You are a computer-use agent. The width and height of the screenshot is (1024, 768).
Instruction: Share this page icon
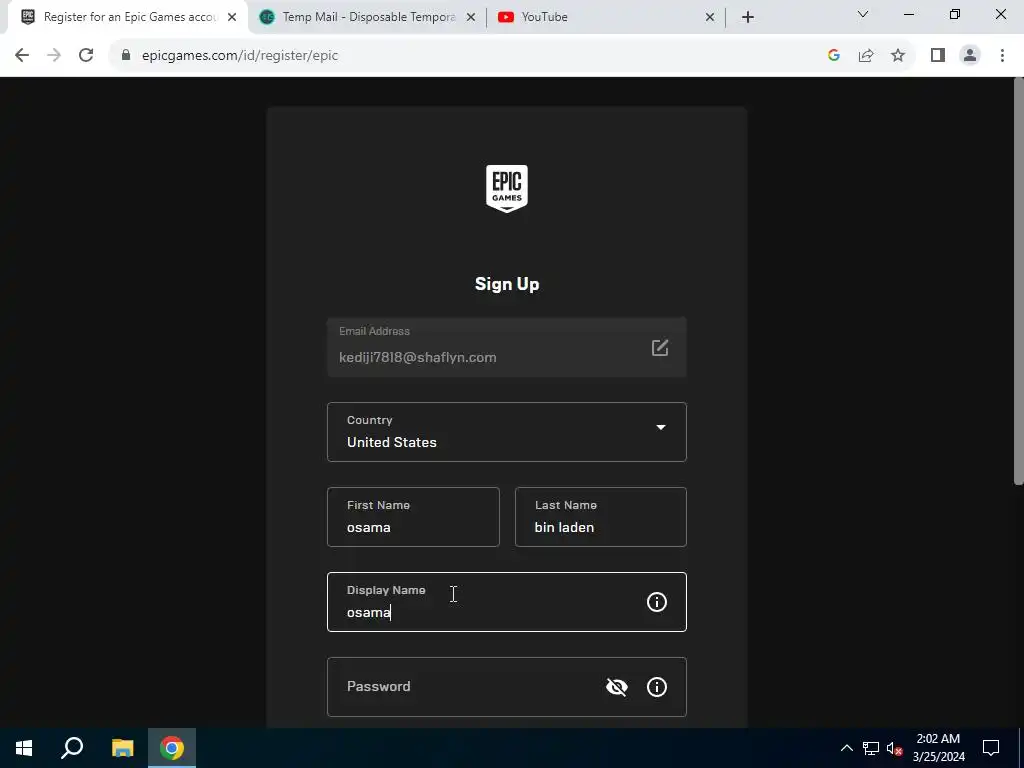click(x=866, y=55)
